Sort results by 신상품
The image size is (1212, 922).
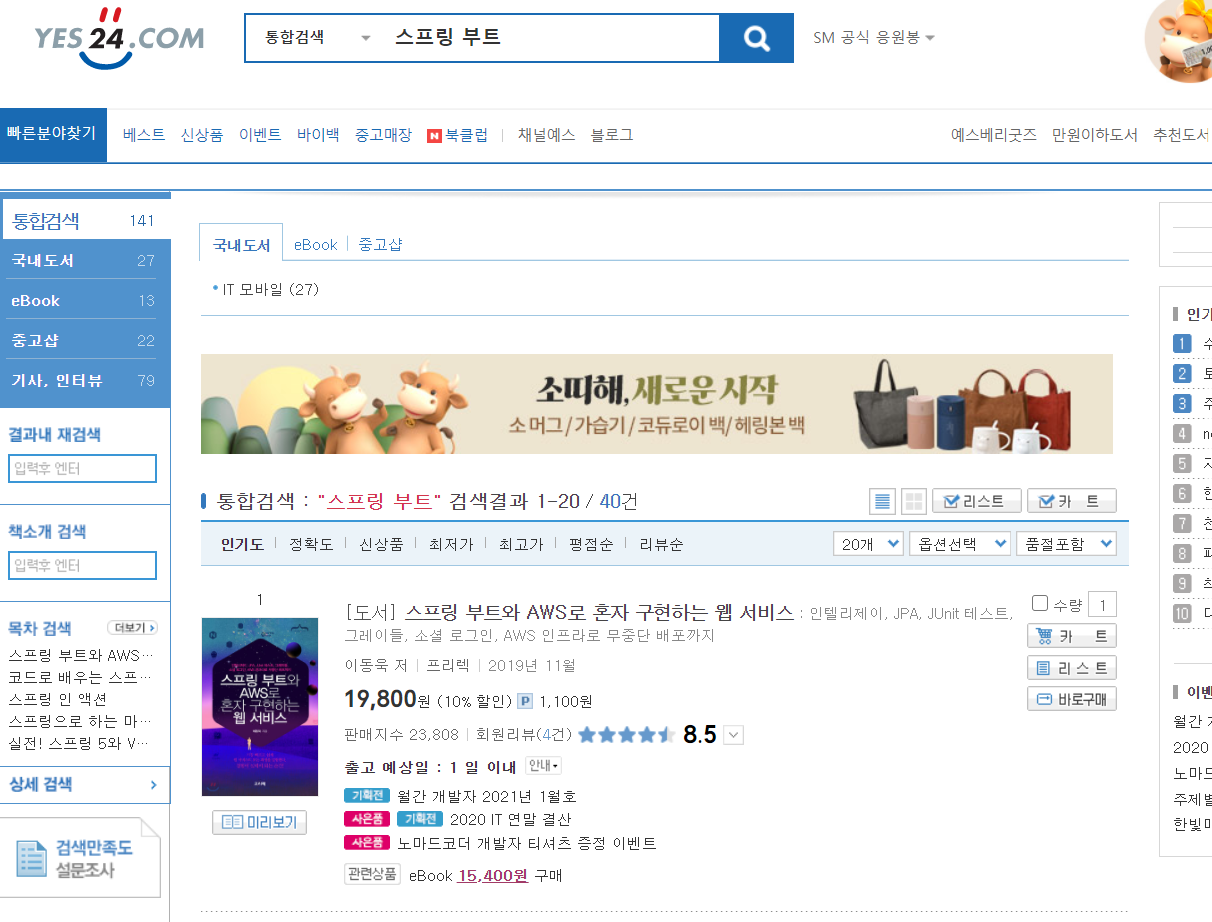pyautogui.click(x=381, y=544)
